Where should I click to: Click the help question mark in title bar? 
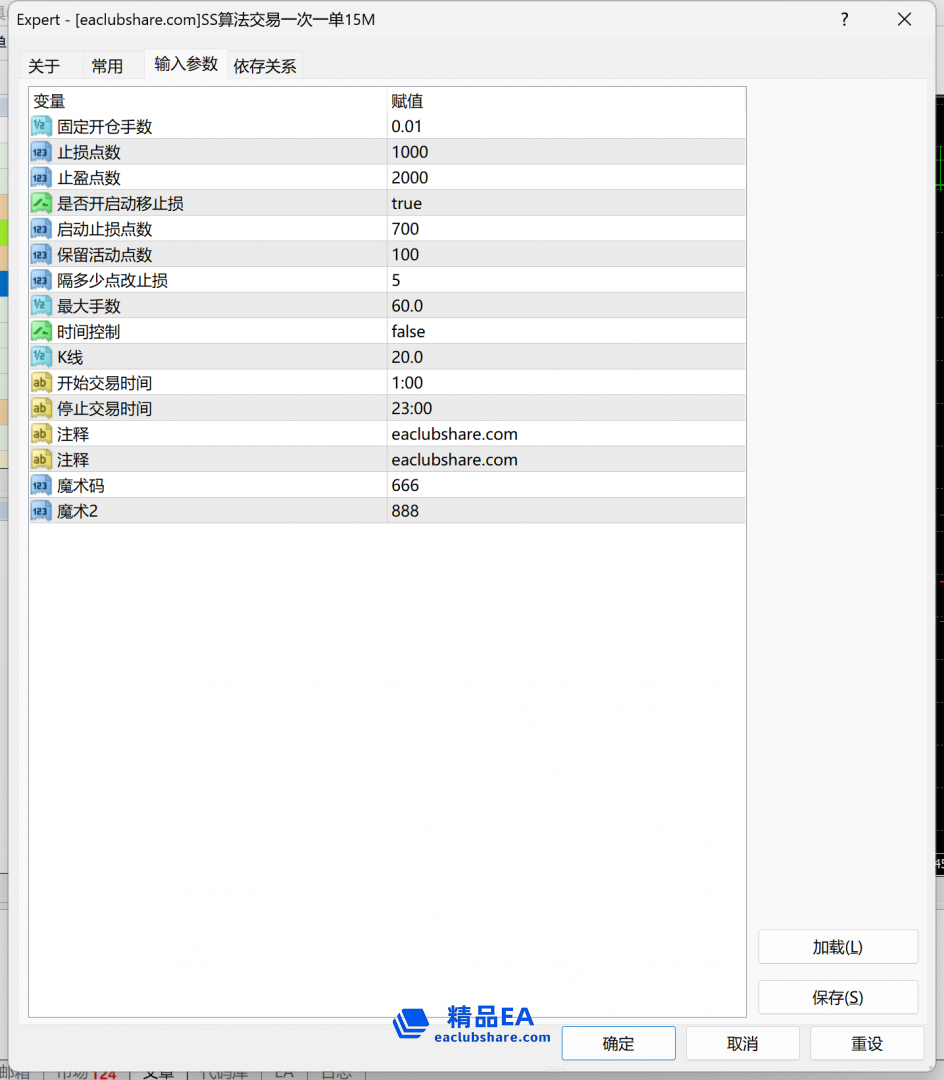(x=845, y=19)
